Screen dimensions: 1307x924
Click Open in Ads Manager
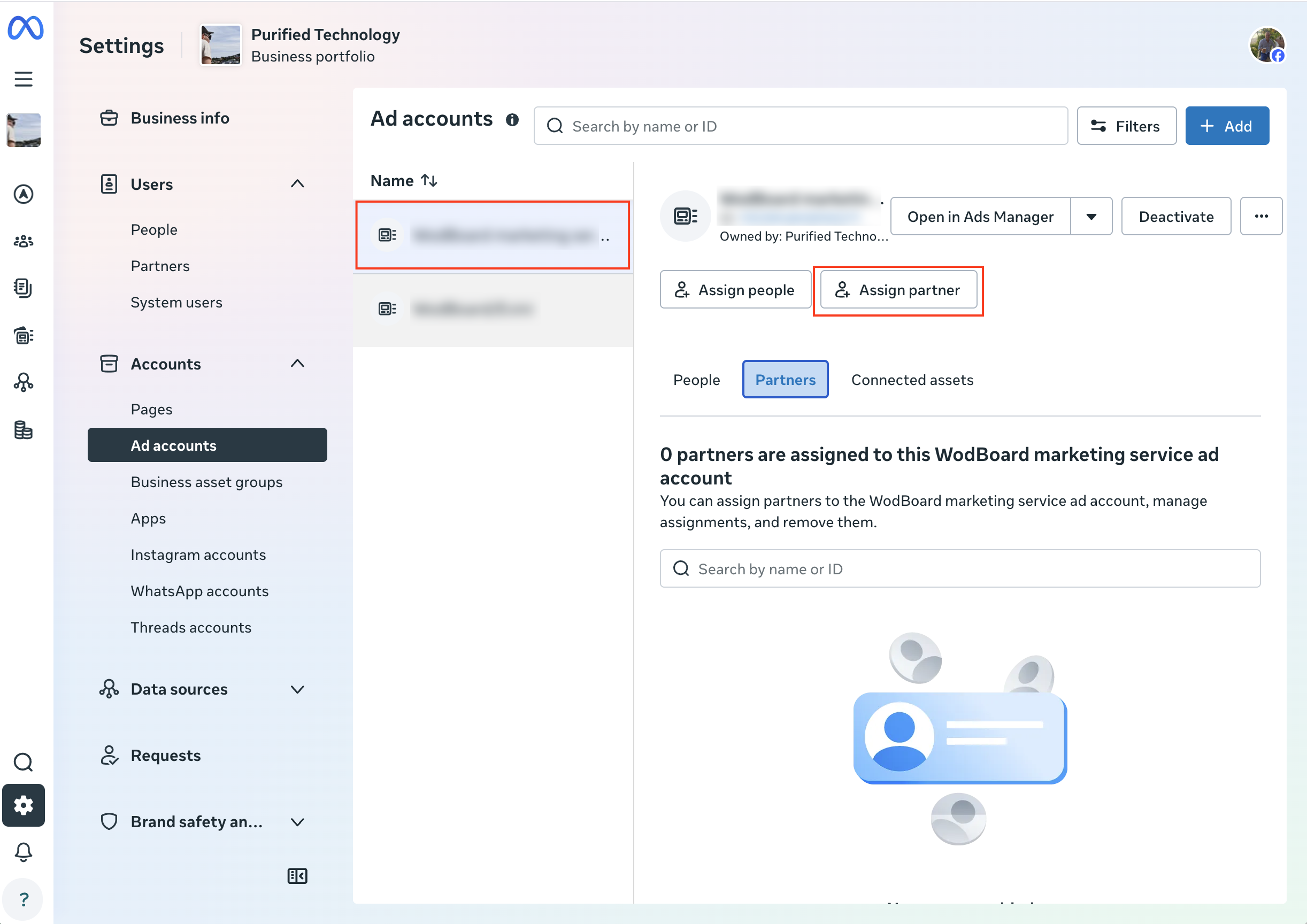[x=980, y=217]
